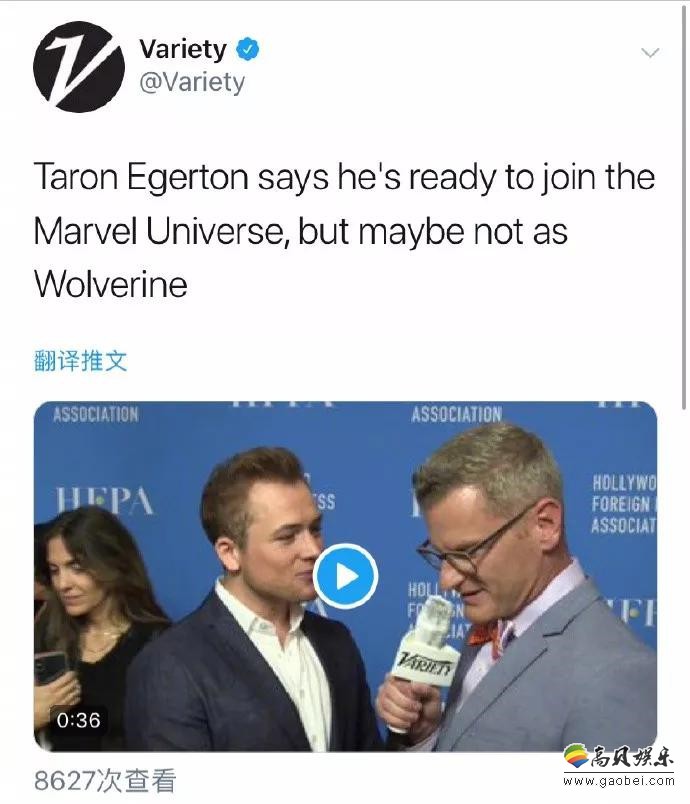
Task: Click the HFPA logo in video backdrop
Action: 105,500
